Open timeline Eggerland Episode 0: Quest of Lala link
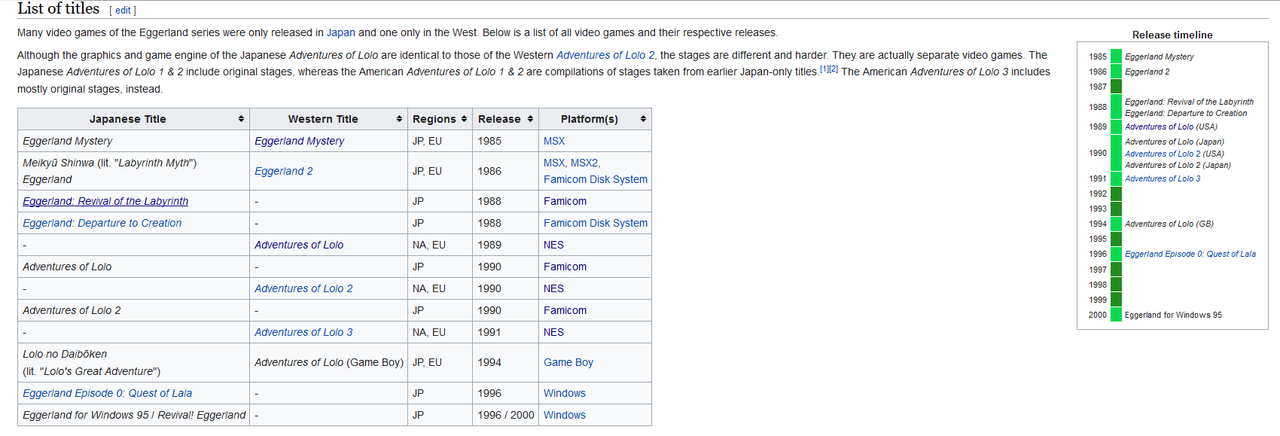Image resolution: width=1280 pixels, height=436 pixels. click(1190, 254)
